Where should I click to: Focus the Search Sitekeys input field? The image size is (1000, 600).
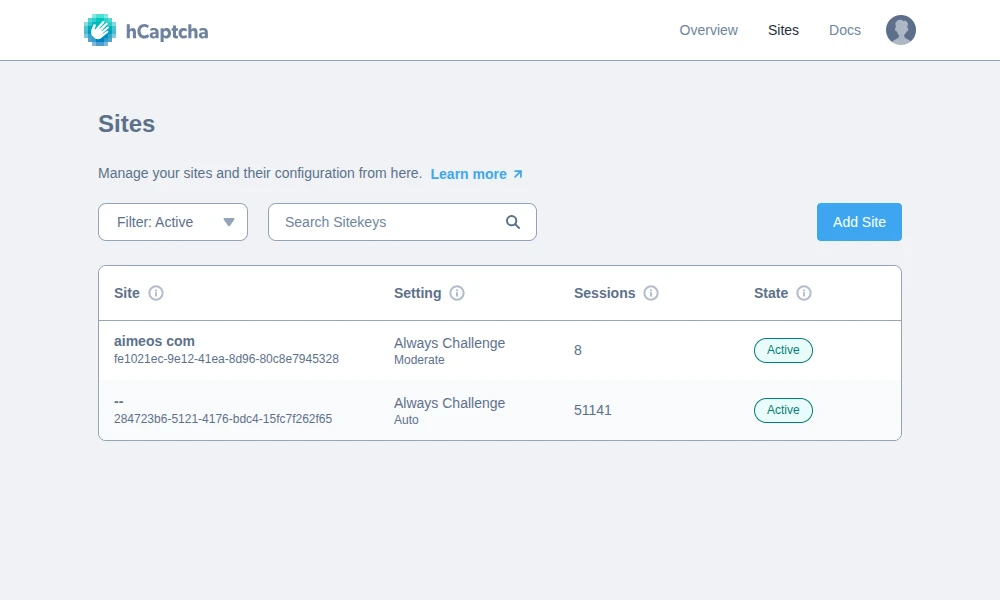[390, 222]
